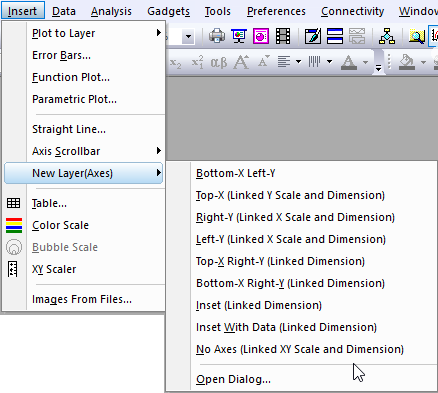Open the Video Builder filmstrip icon
Screen dimensions: 438x393
283,36
